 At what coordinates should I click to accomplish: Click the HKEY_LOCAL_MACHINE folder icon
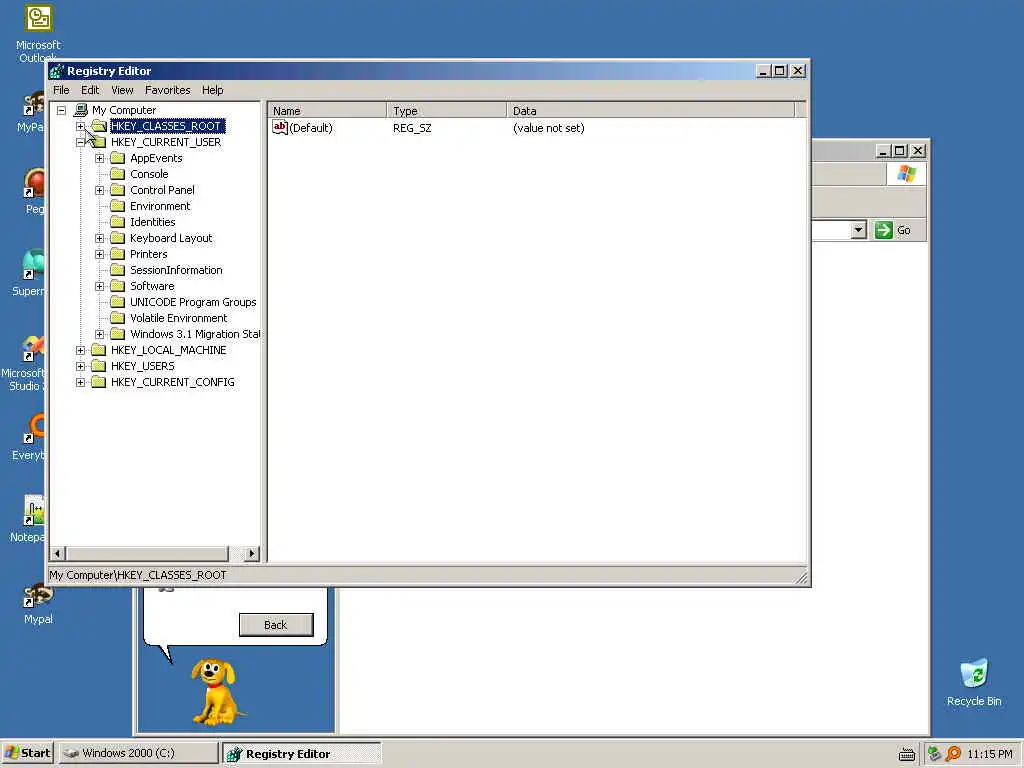99,350
